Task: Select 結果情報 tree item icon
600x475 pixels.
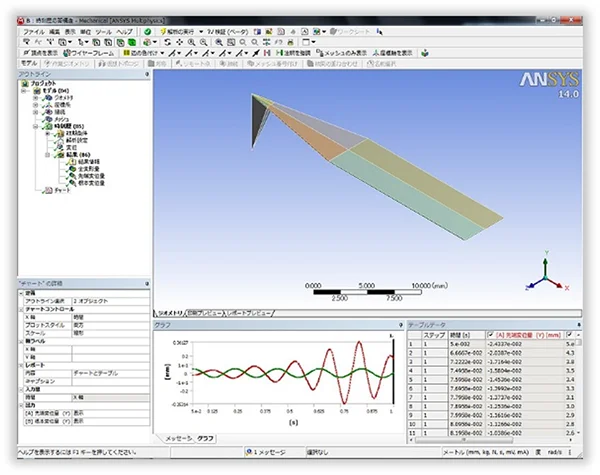Action: tap(72, 162)
